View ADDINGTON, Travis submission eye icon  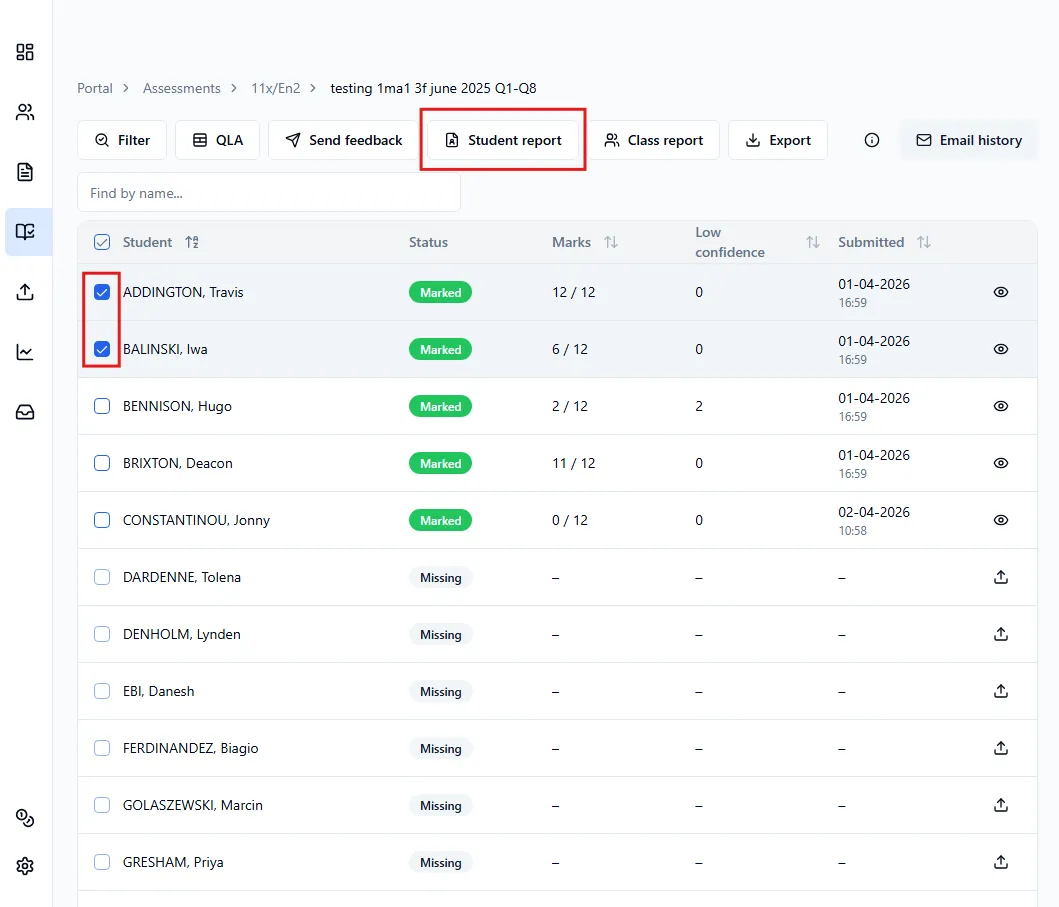click(x=1001, y=292)
